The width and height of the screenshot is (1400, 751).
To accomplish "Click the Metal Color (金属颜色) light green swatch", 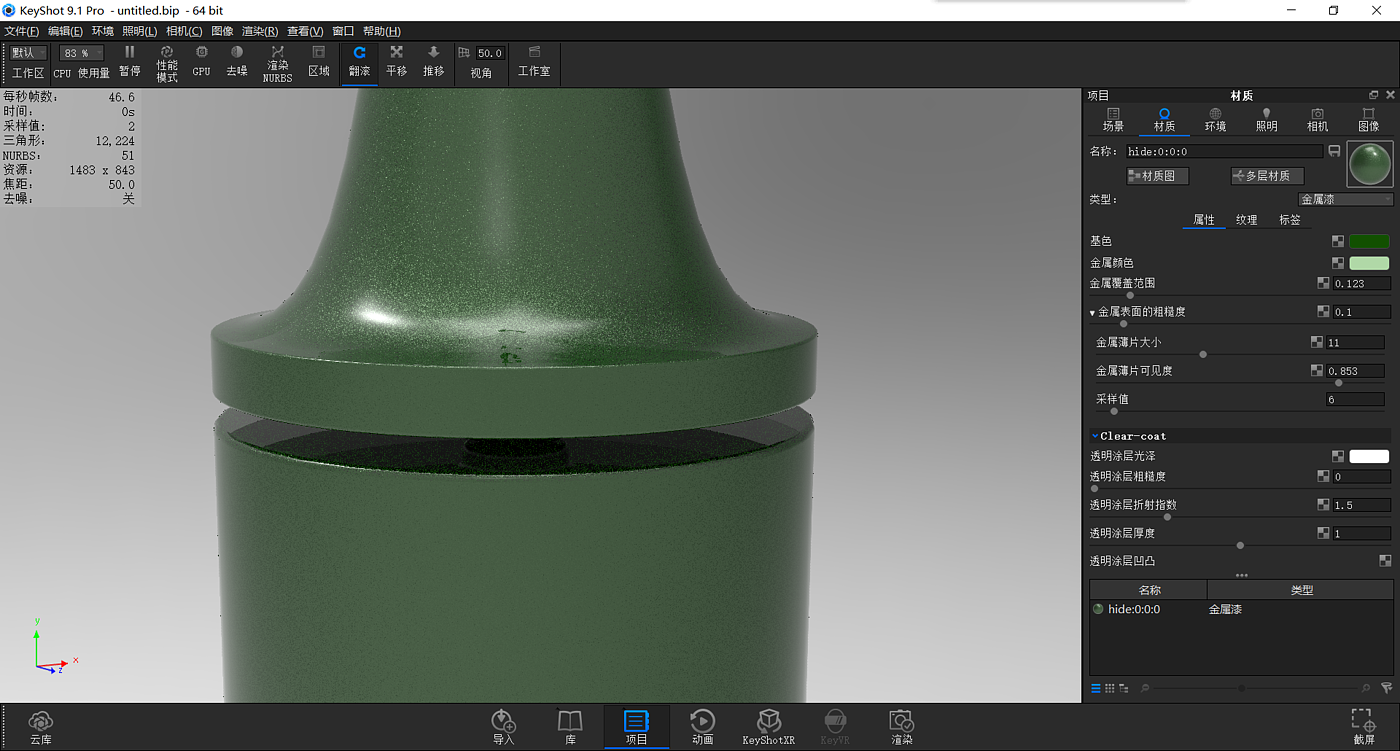I will point(1369,263).
